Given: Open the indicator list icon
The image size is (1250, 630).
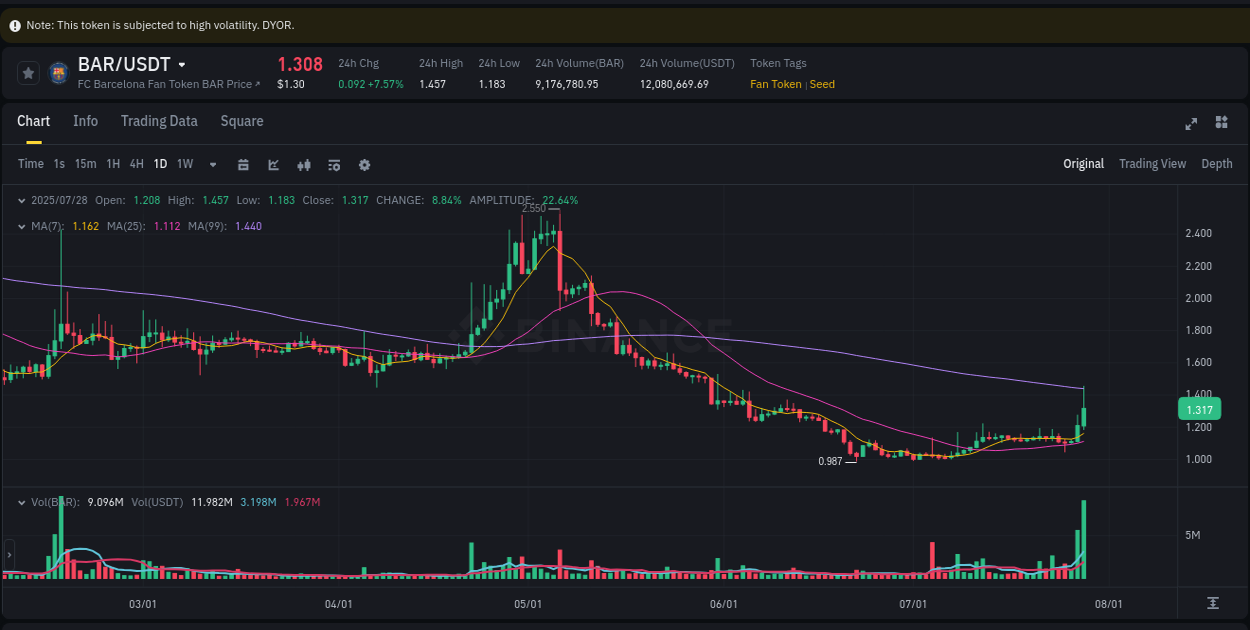Looking at the screenshot, I should point(334,163).
